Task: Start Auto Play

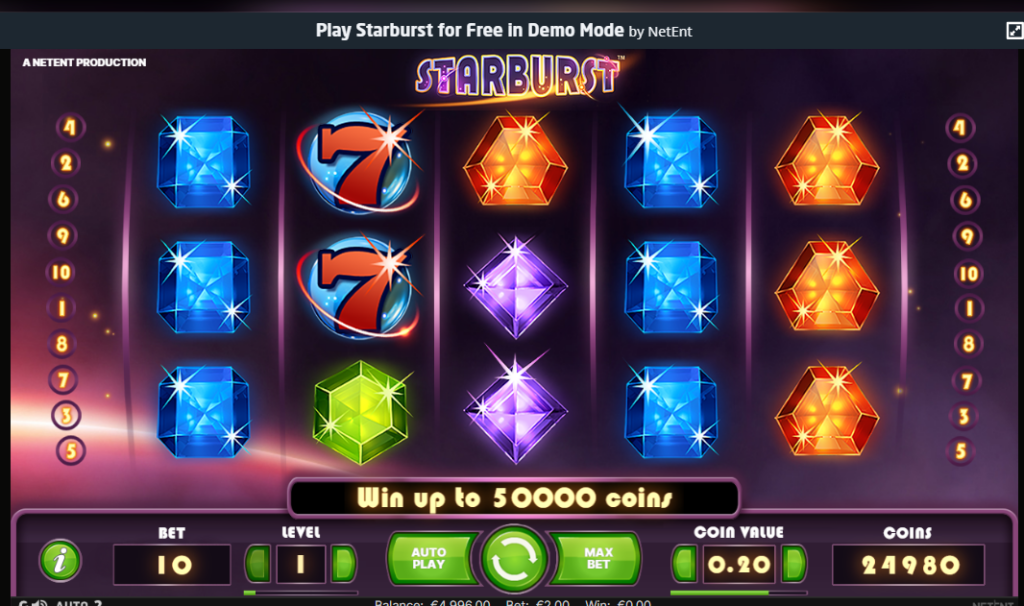Action: pos(431,558)
